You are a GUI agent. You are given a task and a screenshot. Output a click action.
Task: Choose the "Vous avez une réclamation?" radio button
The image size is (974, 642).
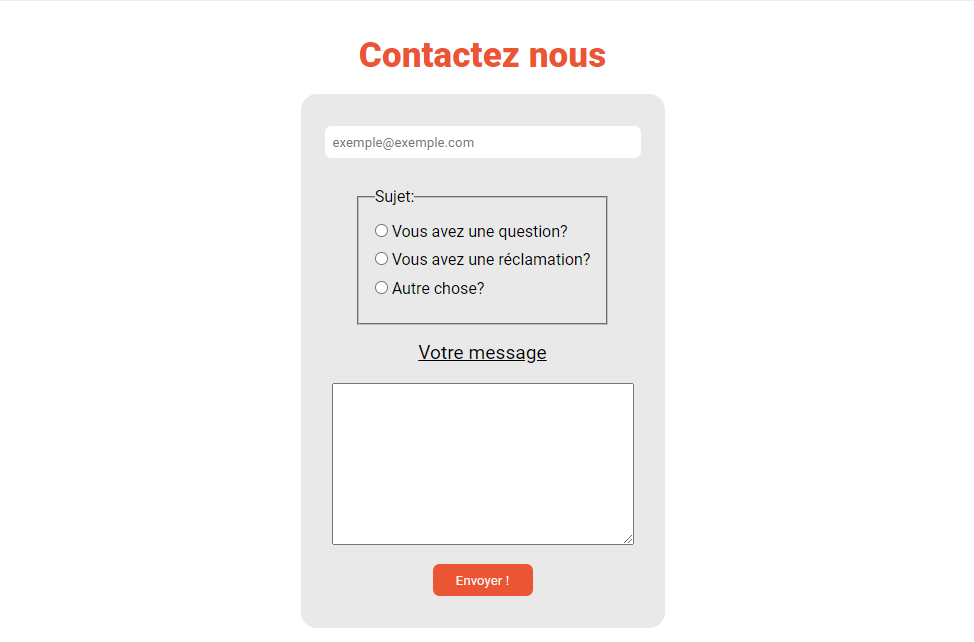pos(381,259)
